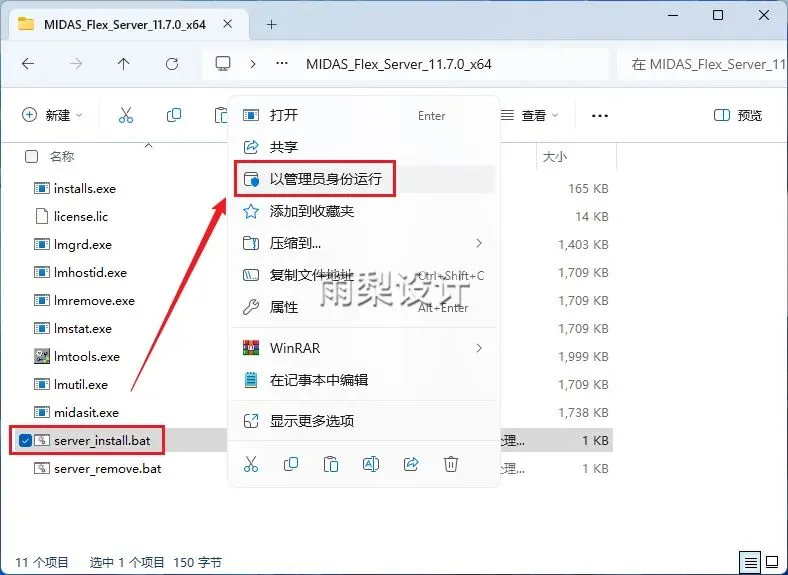The image size is (788, 575).
Task: Click the MIDAS_Flex_Server_11.7.0_x64 breadcrumb
Action: (399, 64)
